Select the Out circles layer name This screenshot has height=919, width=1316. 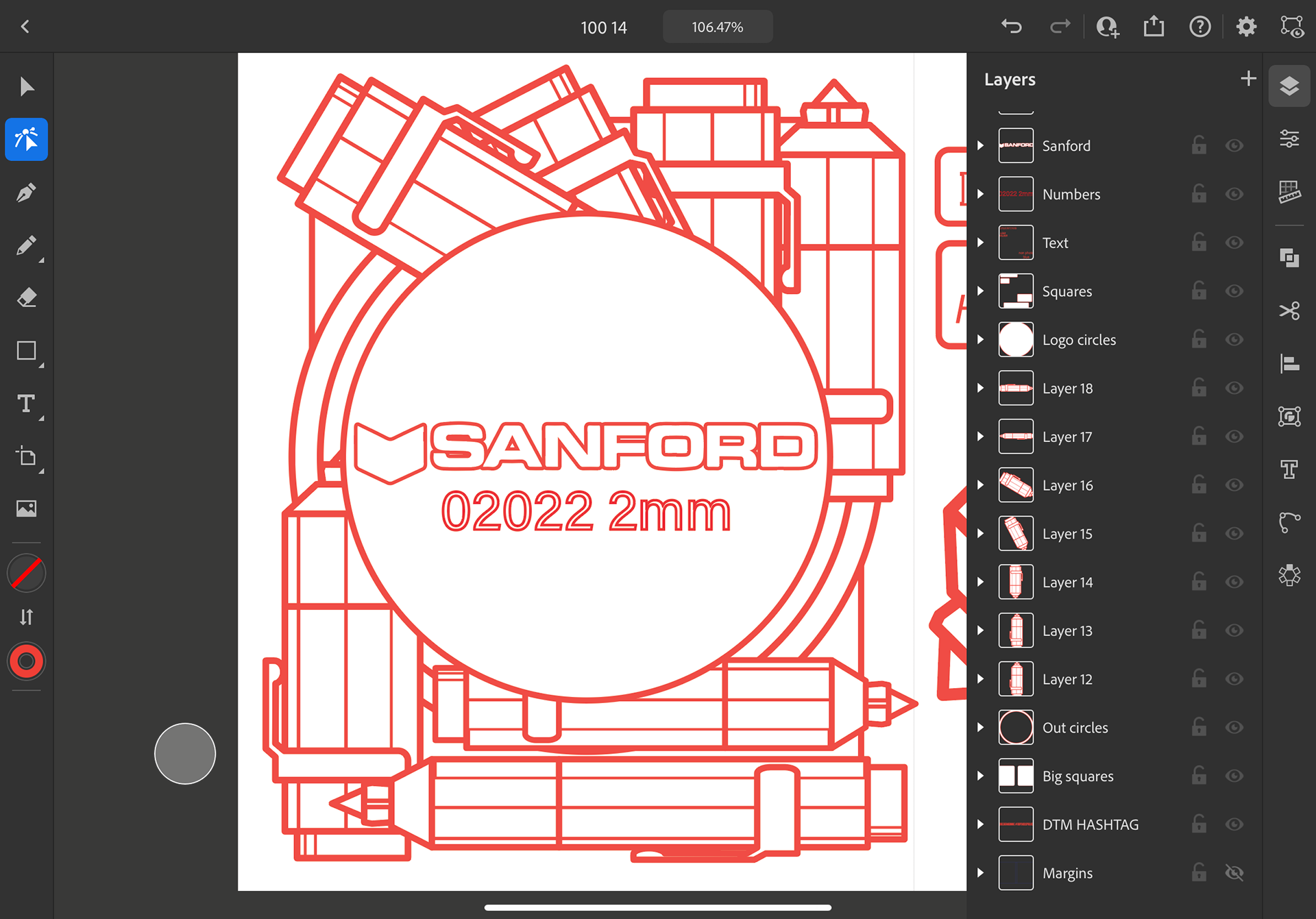[x=1075, y=728]
